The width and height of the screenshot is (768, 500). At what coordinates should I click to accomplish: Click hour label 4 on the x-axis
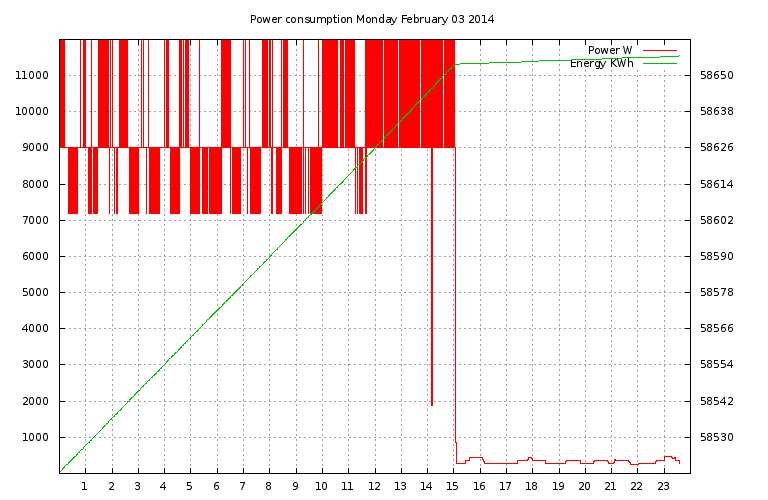[163, 486]
